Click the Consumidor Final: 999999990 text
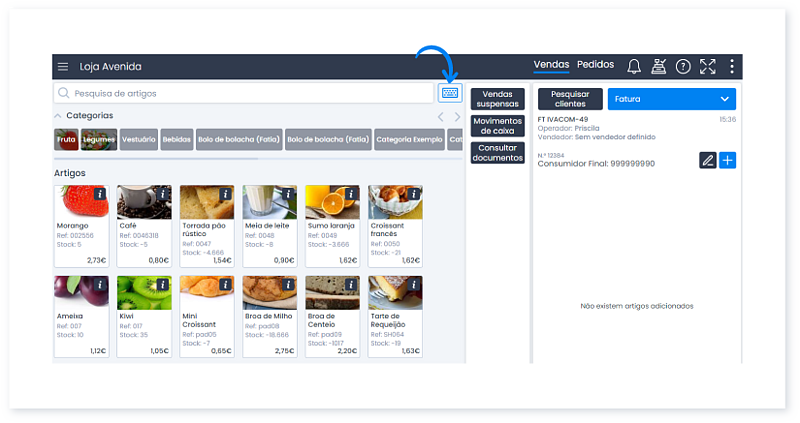The height and width of the screenshot is (423, 800). (x=596, y=164)
